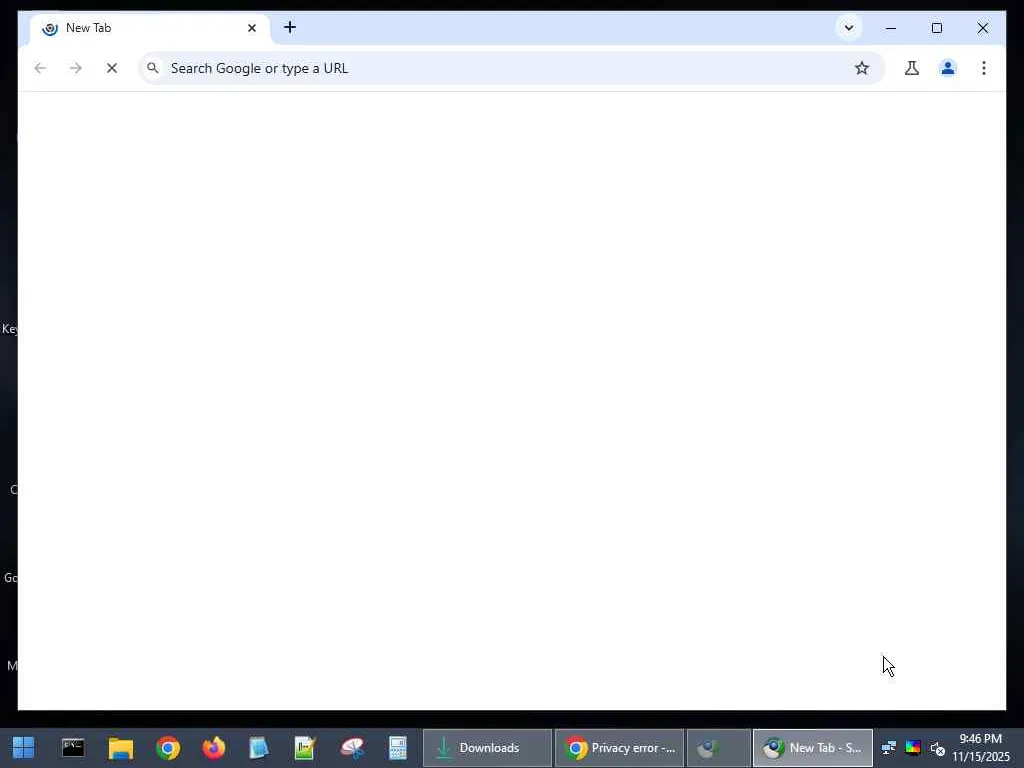Click the muted volume tray icon
1024x768 pixels.
(x=938, y=748)
